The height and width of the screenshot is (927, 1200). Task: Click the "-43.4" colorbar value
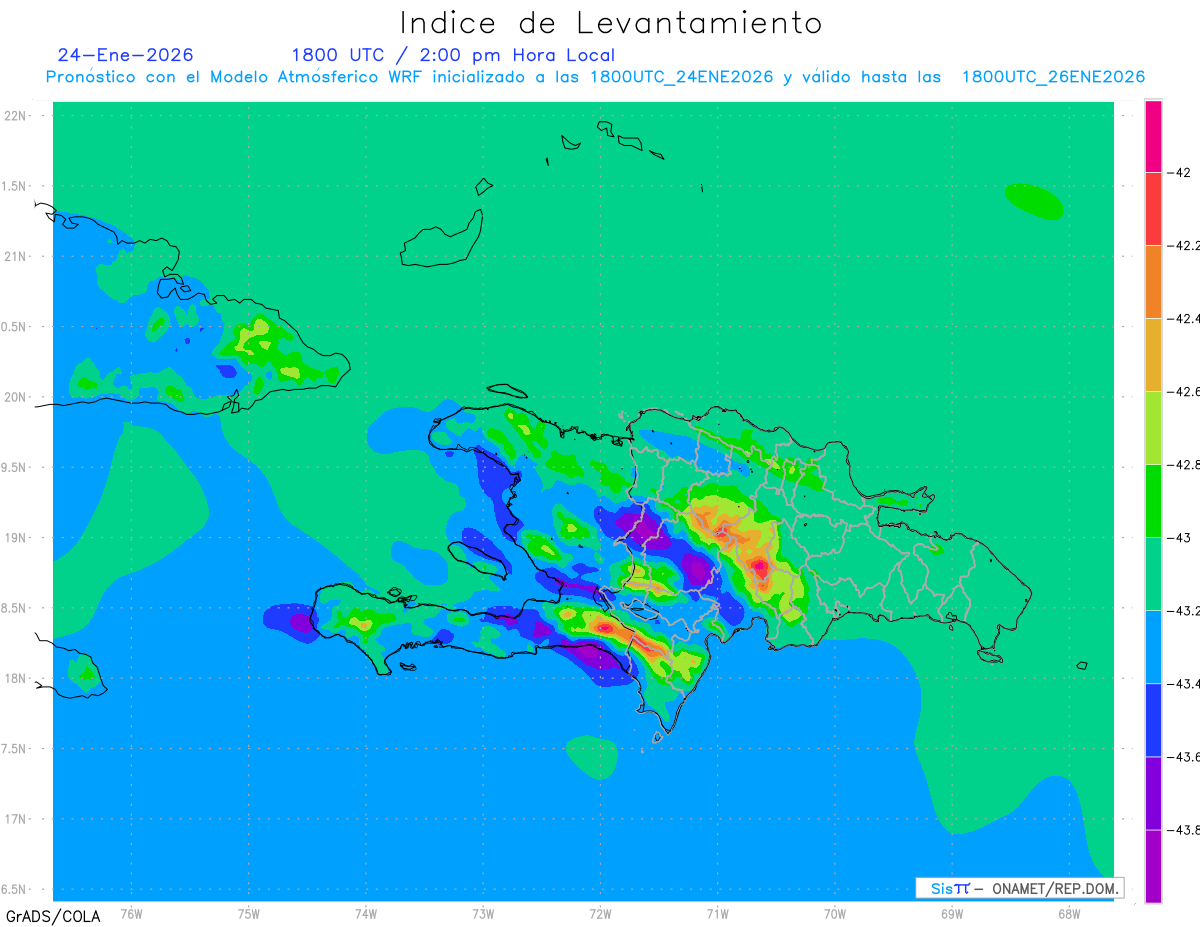pos(1184,683)
